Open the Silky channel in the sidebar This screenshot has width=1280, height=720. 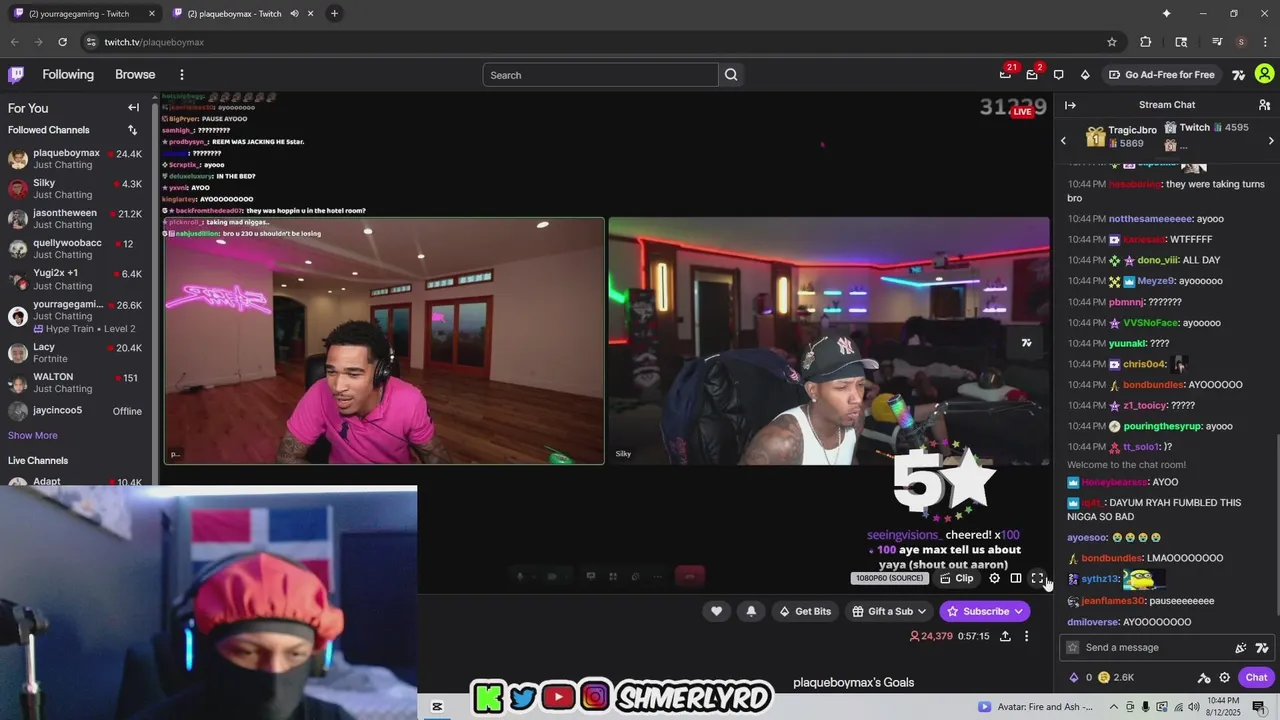coord(76,189)
